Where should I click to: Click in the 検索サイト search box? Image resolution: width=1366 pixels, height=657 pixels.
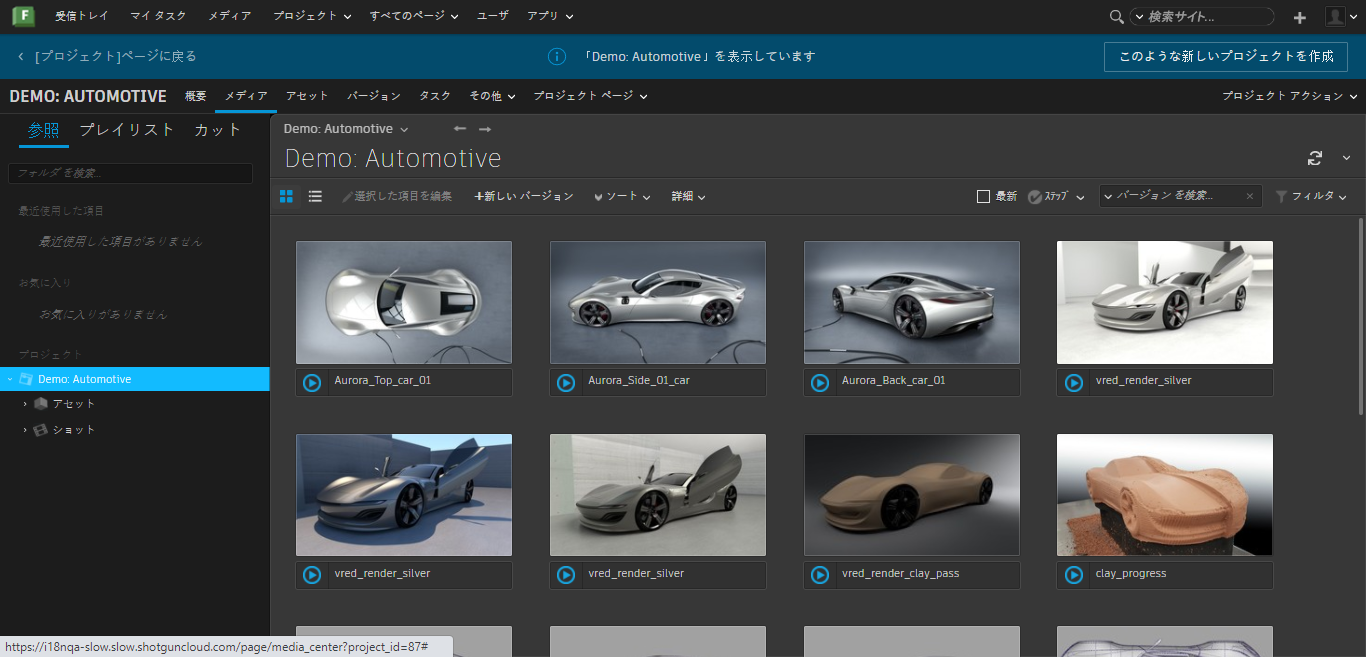coord(1202,17)
